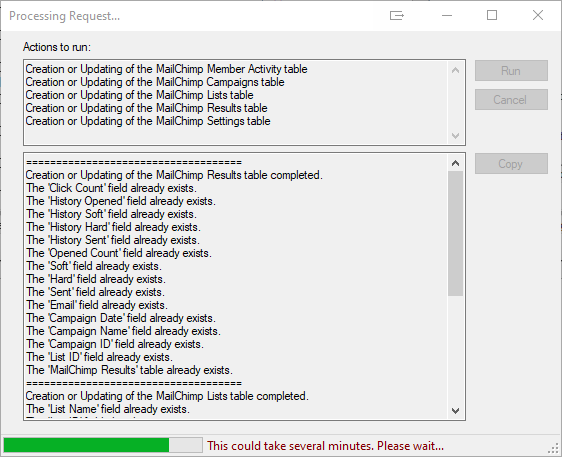Screen dimensions: 562x457
Task: Click the green progress bar
Action: pyautogui.click(x=103, y=445)
